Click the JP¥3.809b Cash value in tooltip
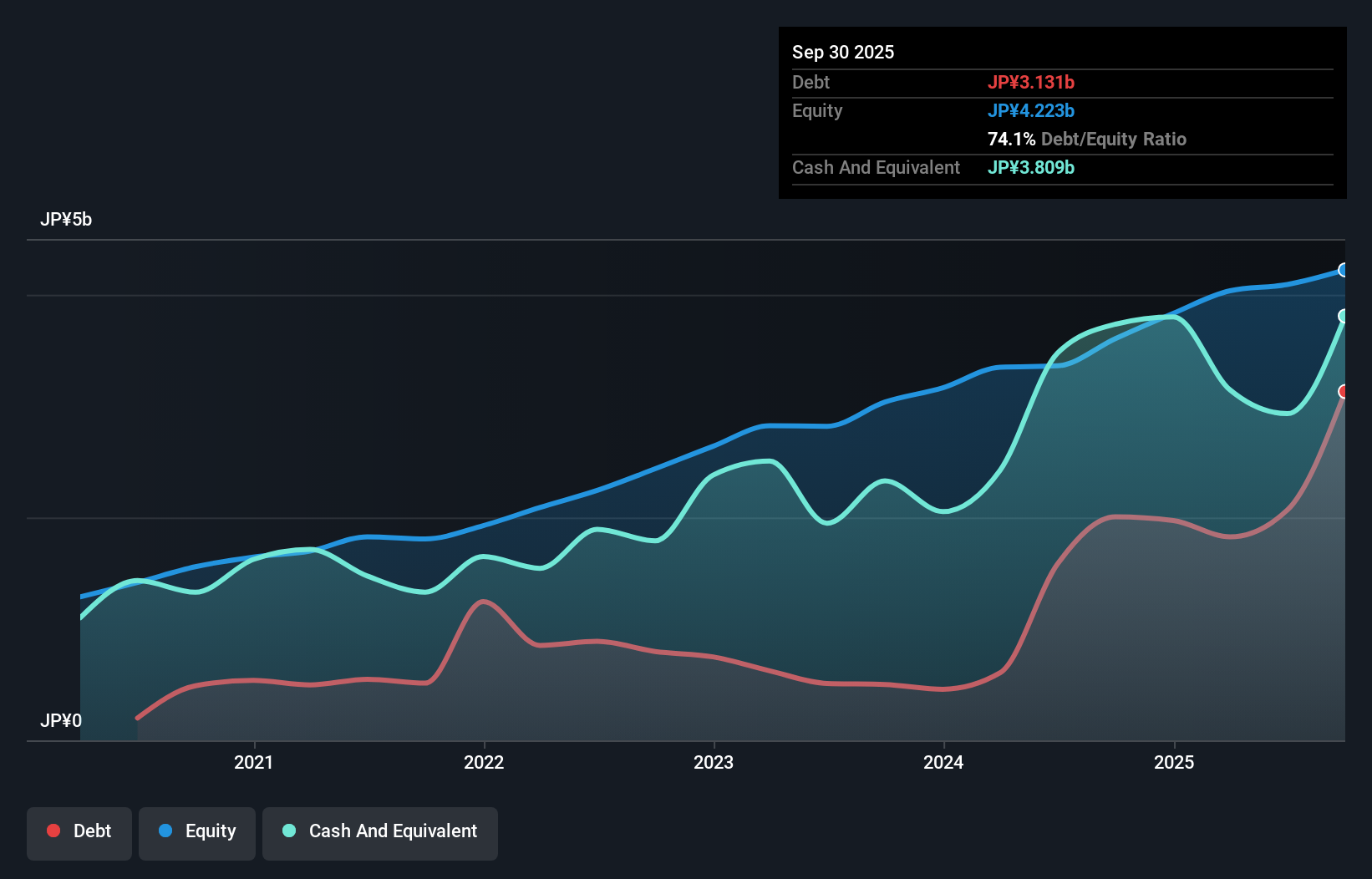This screenshot has height=879, width=1372. tap(1031, 167)
